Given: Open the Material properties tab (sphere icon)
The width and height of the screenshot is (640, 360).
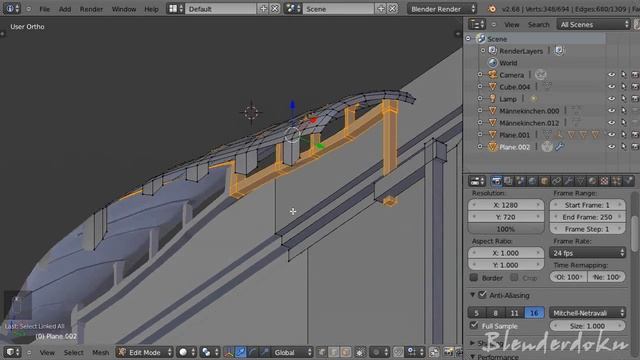Looking at the screenshot, I should point(592,181).
